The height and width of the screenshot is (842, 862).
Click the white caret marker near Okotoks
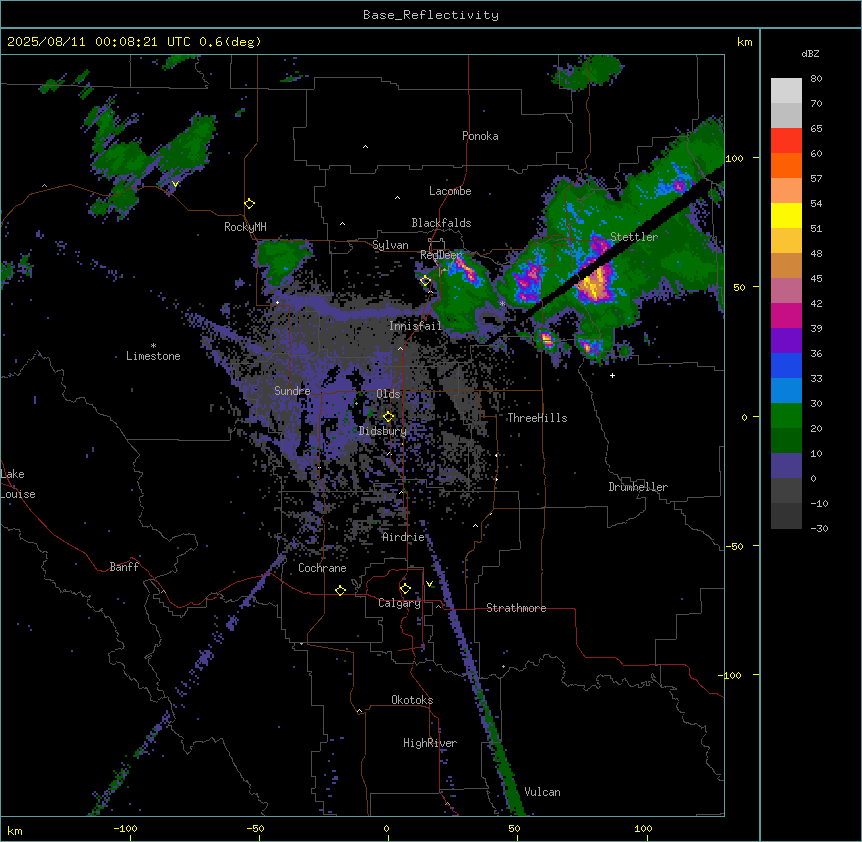(x=359, y=711)
